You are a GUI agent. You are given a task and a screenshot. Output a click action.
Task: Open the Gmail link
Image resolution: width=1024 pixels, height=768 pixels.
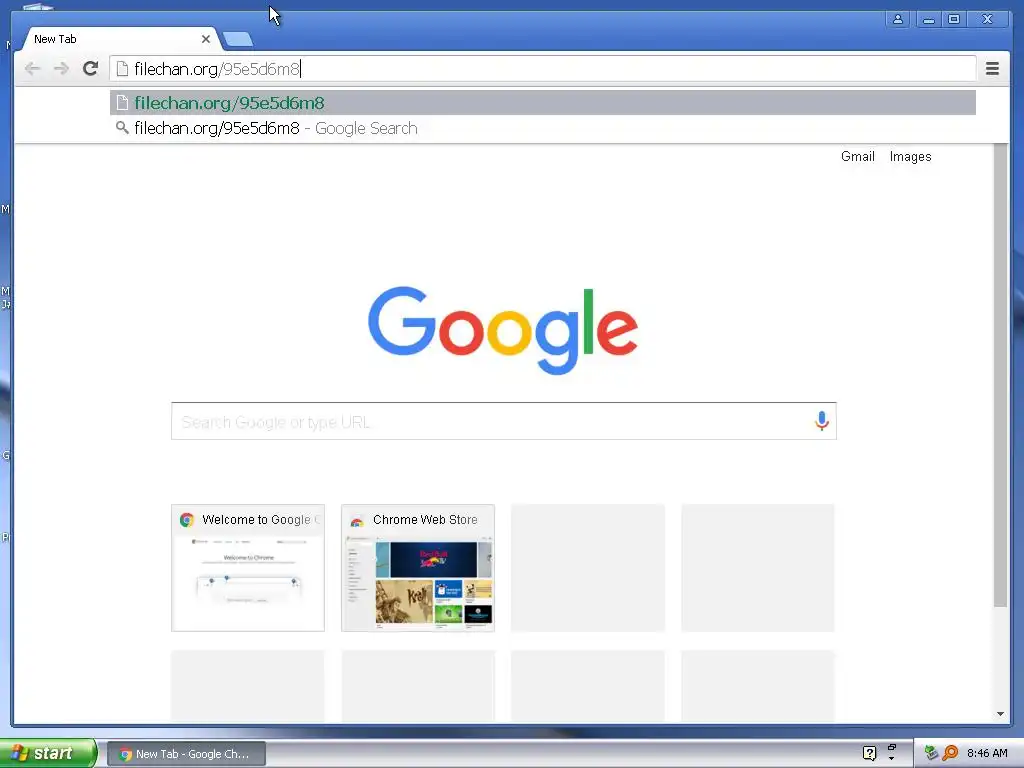point(857,157)
